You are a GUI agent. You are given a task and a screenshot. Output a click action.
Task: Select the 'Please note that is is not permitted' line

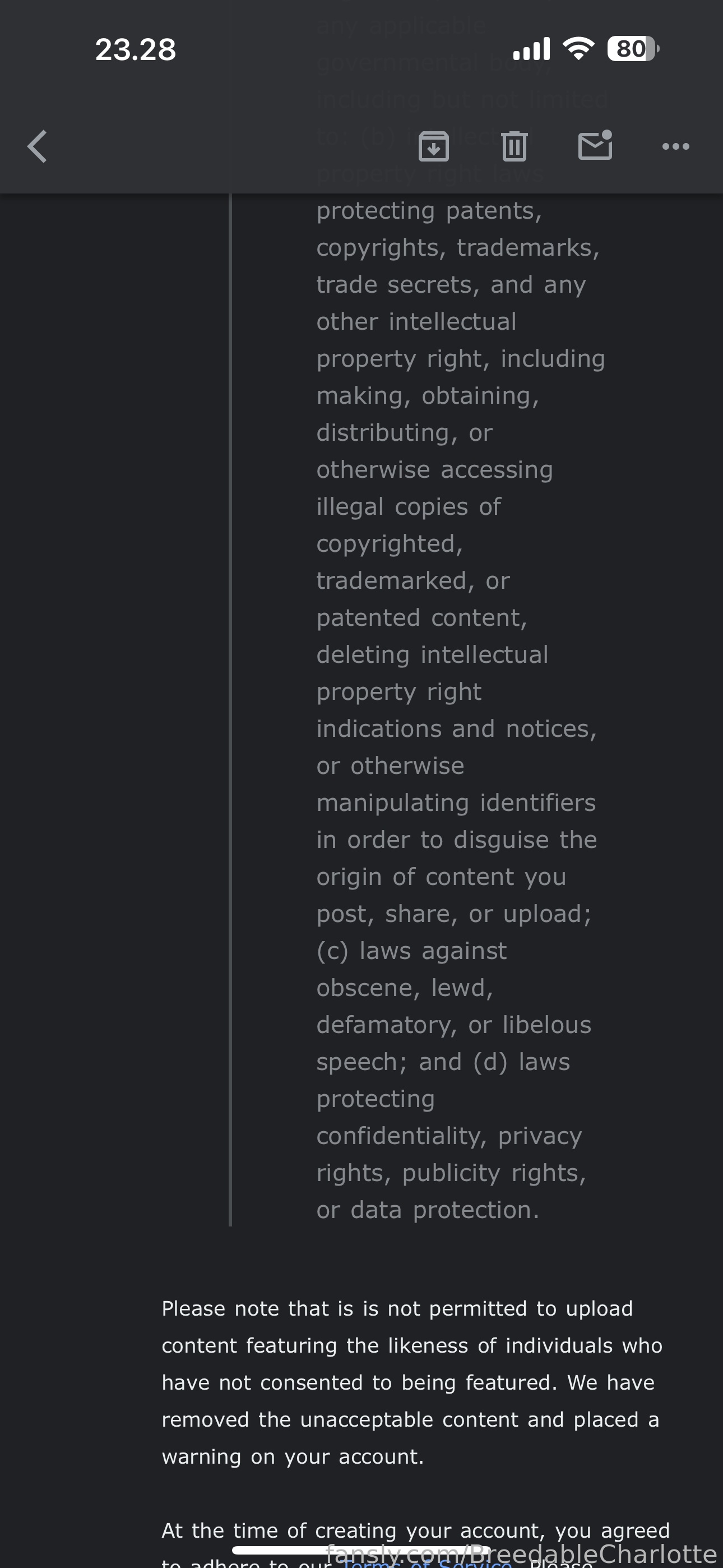[x=397, y=1309]
